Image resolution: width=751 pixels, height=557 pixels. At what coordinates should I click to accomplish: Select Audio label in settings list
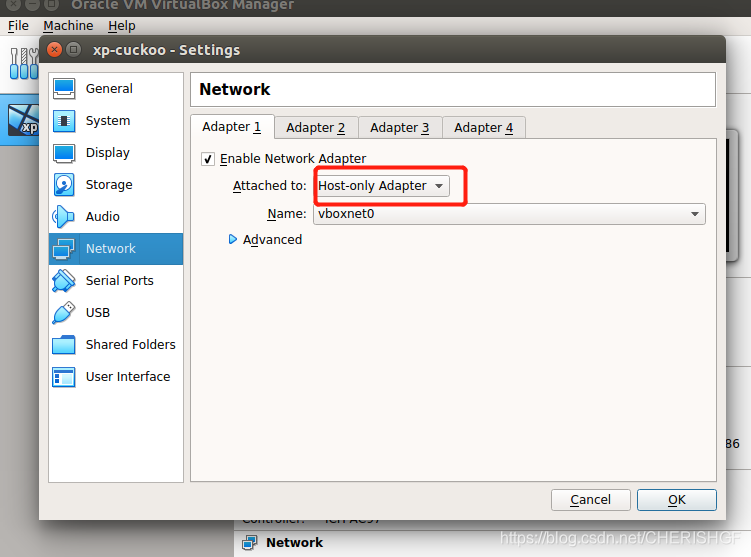point(102,216)
